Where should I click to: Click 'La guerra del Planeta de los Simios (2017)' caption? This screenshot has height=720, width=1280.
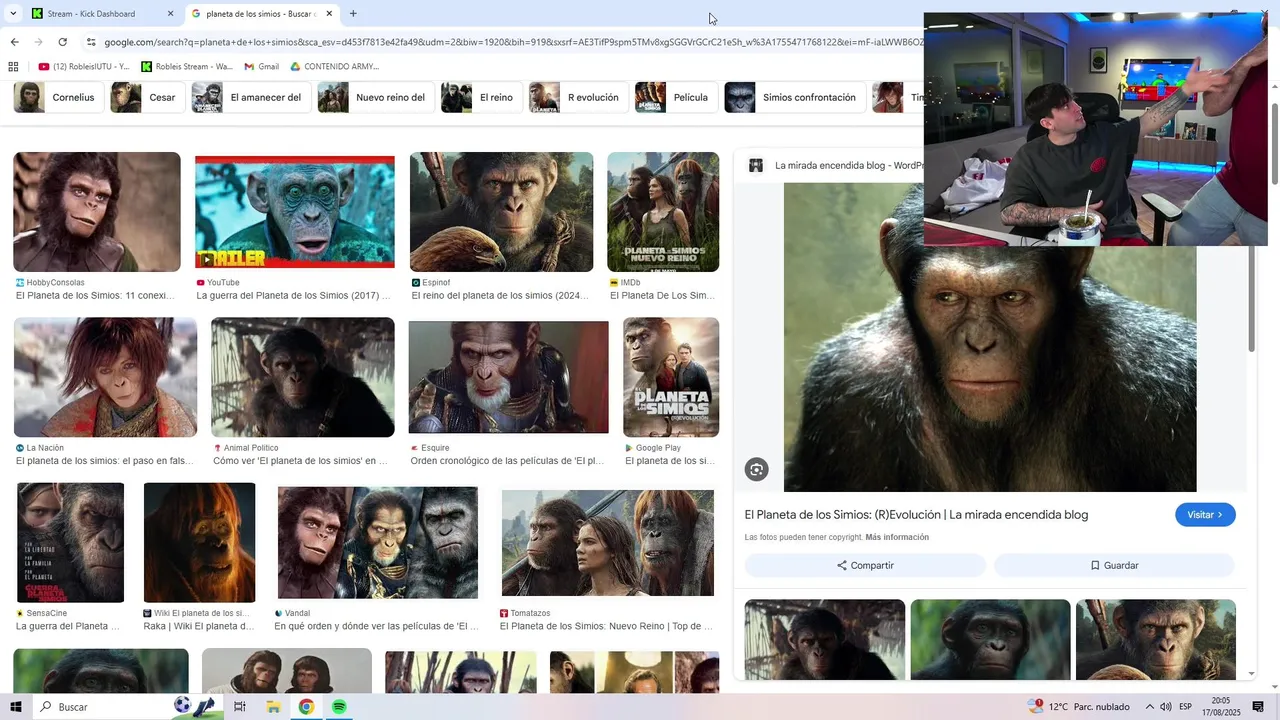[293, 296]
